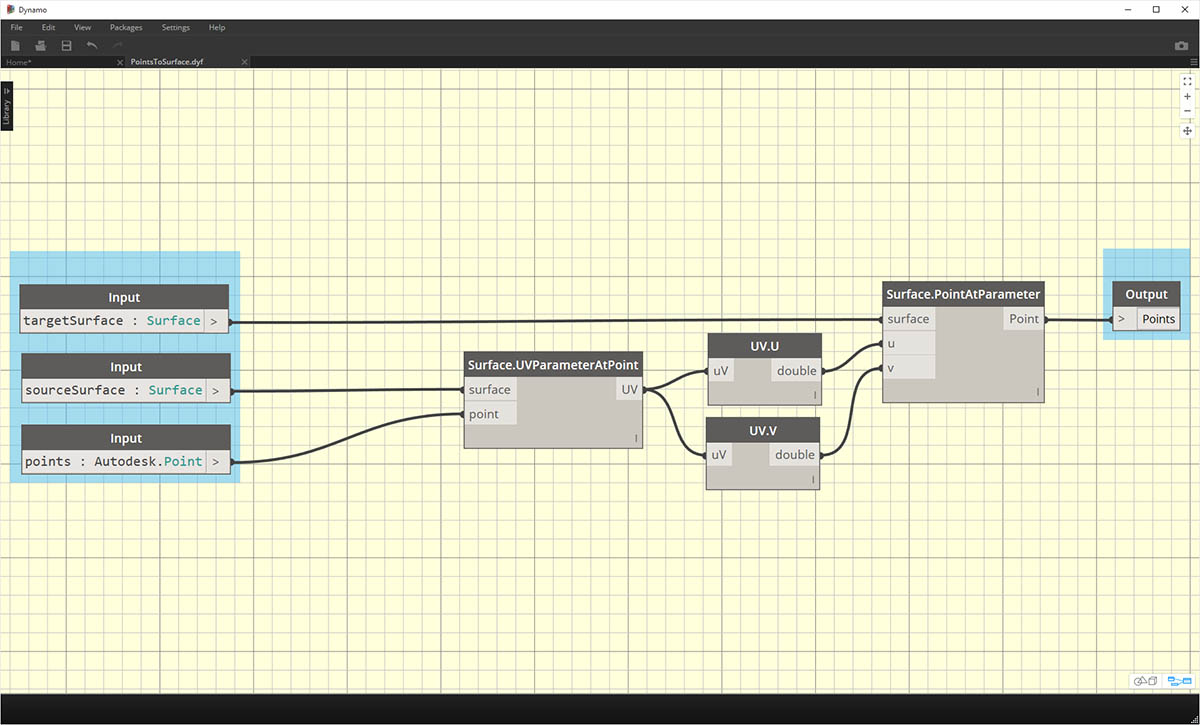Screen dimensions: 1200x725
Task: Click the Undo arrow icon
Action: [x=92, y=46]
